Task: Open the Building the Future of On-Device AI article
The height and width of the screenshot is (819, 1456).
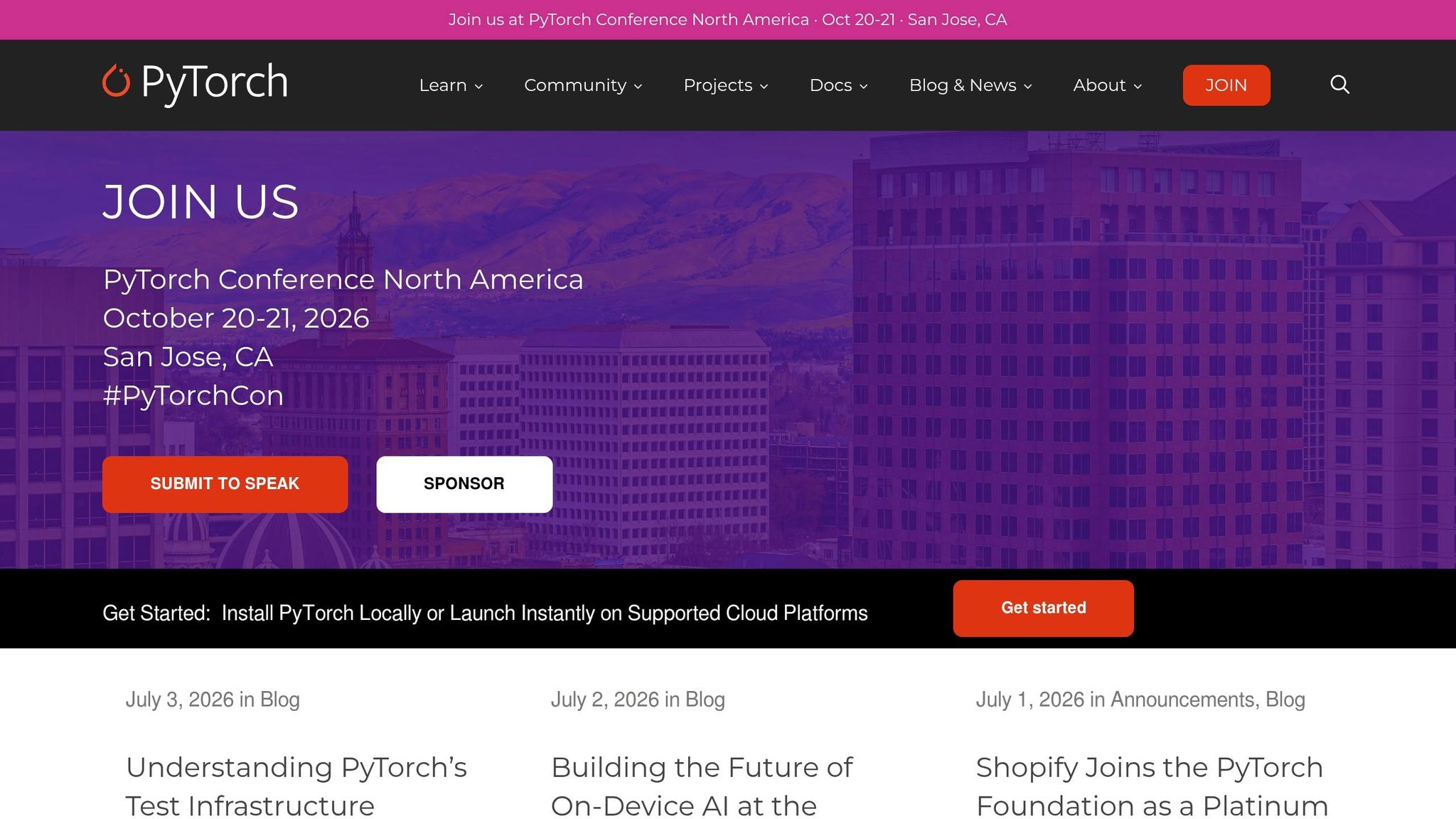Action: tap(702, 786)
